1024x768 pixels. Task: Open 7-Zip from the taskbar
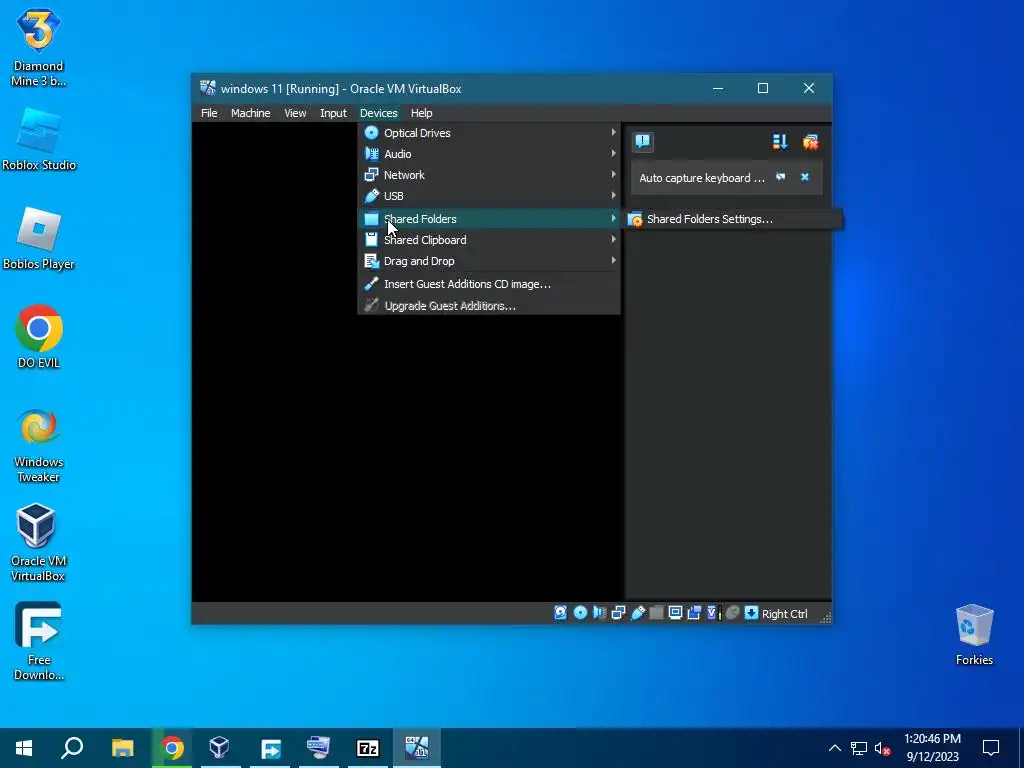point(368,748)
